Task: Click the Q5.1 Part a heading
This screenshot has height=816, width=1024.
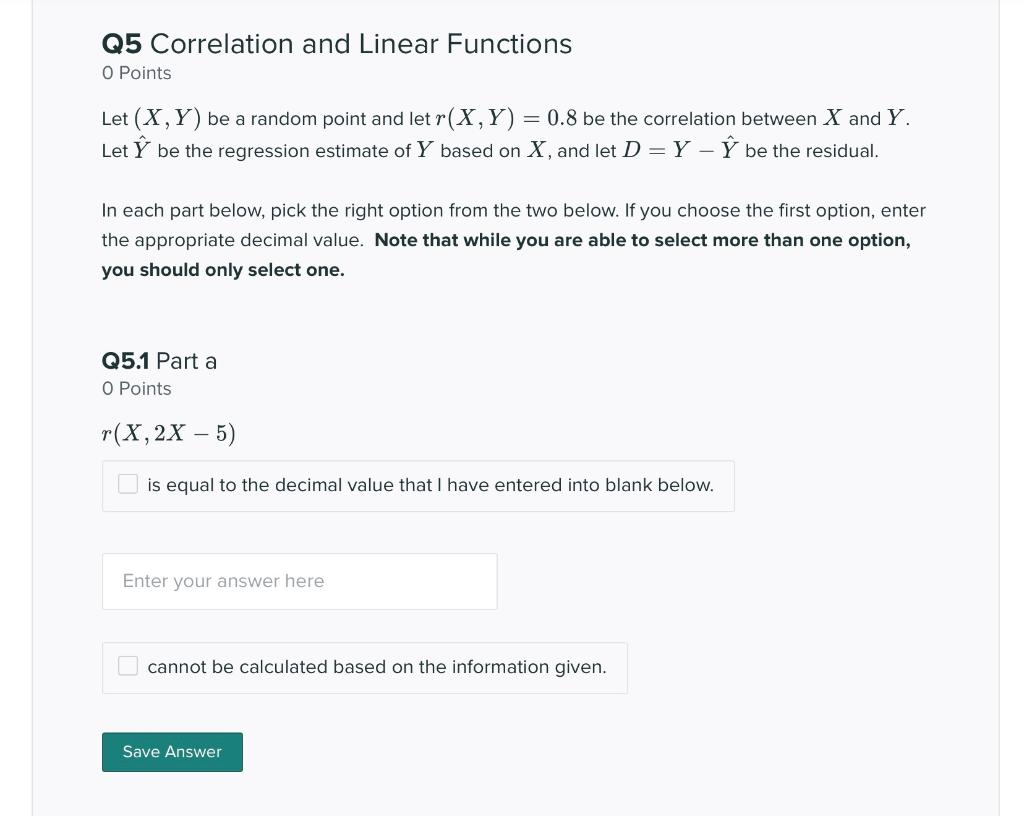Action: coord(159,361)
